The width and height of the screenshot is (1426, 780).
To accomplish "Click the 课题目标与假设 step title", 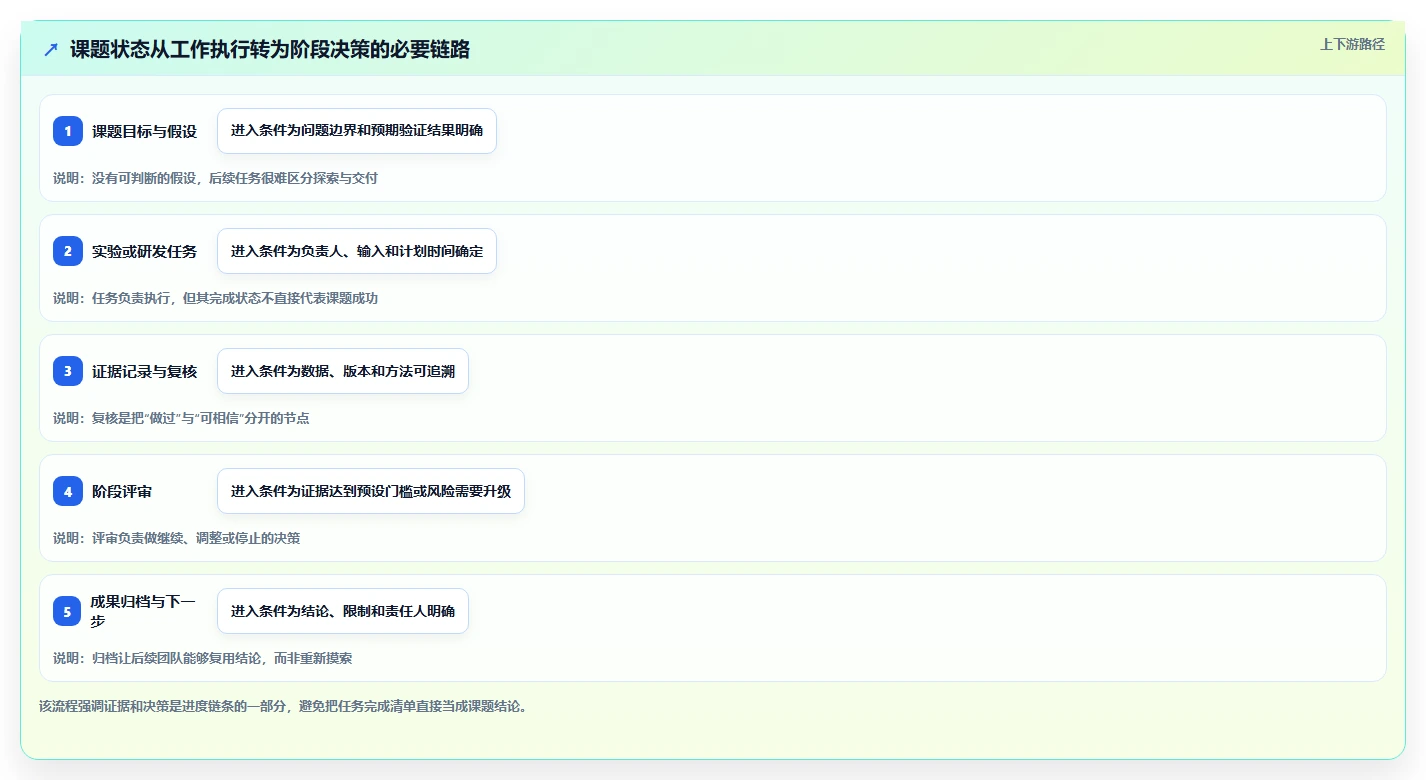I will tap(144, 131).
